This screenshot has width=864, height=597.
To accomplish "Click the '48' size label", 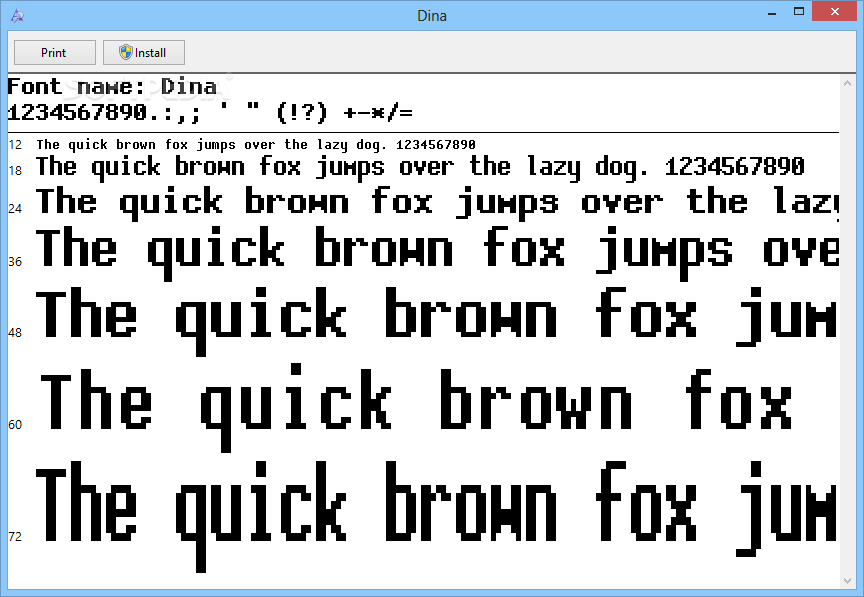I will [15, 332].
